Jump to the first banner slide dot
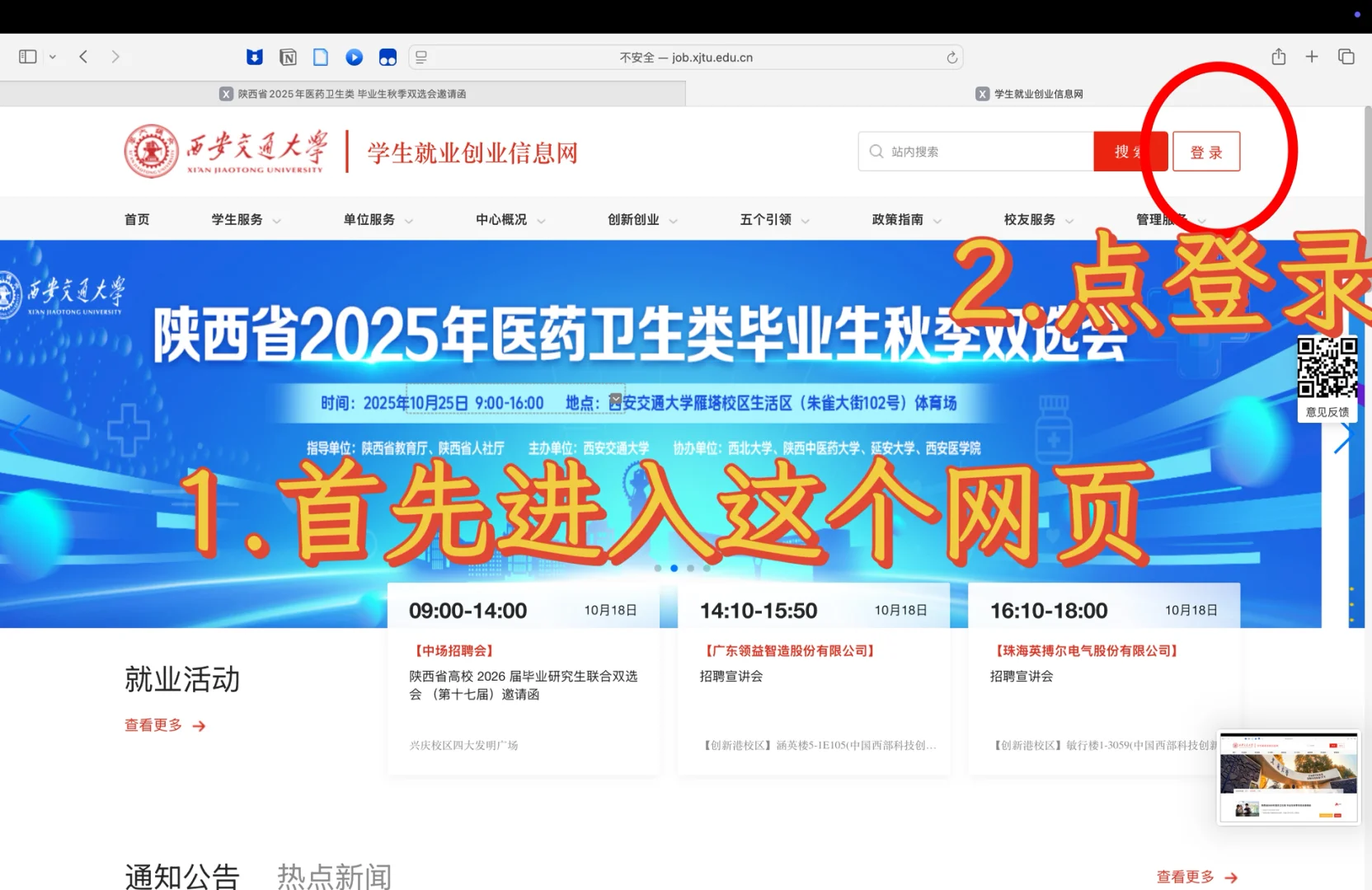 [657, 568]
